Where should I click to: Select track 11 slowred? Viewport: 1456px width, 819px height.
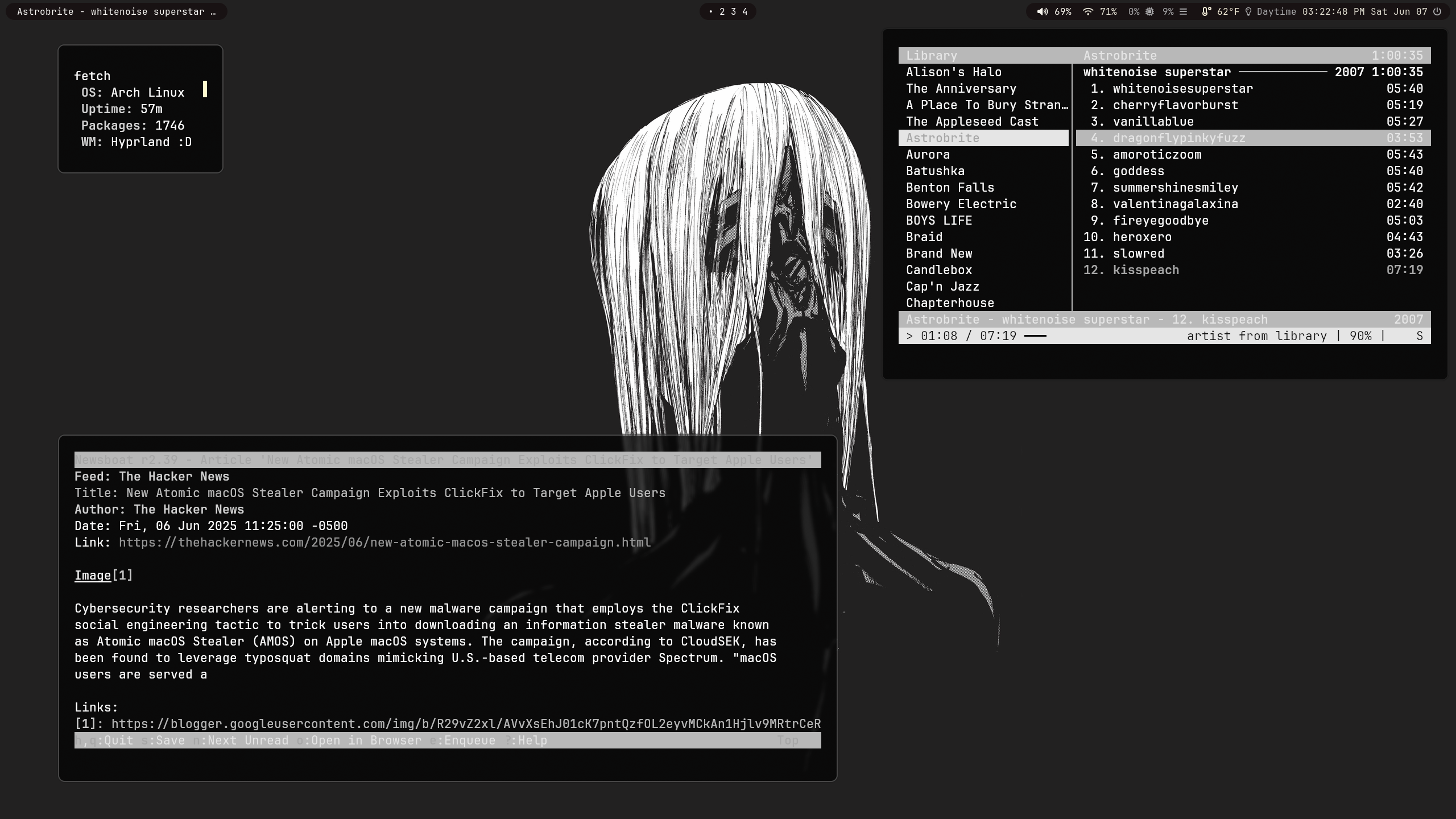click(x=1253, y=254)
